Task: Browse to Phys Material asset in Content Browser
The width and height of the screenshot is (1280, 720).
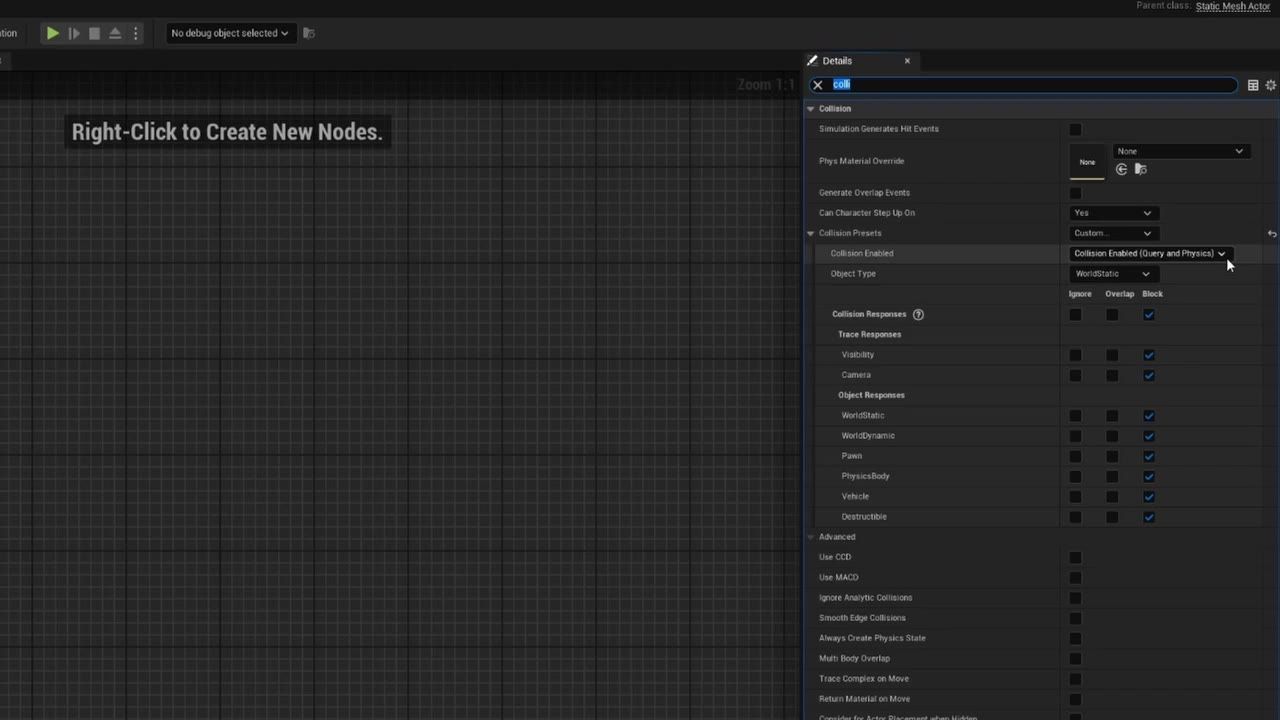Action: tap(1140, 169)
